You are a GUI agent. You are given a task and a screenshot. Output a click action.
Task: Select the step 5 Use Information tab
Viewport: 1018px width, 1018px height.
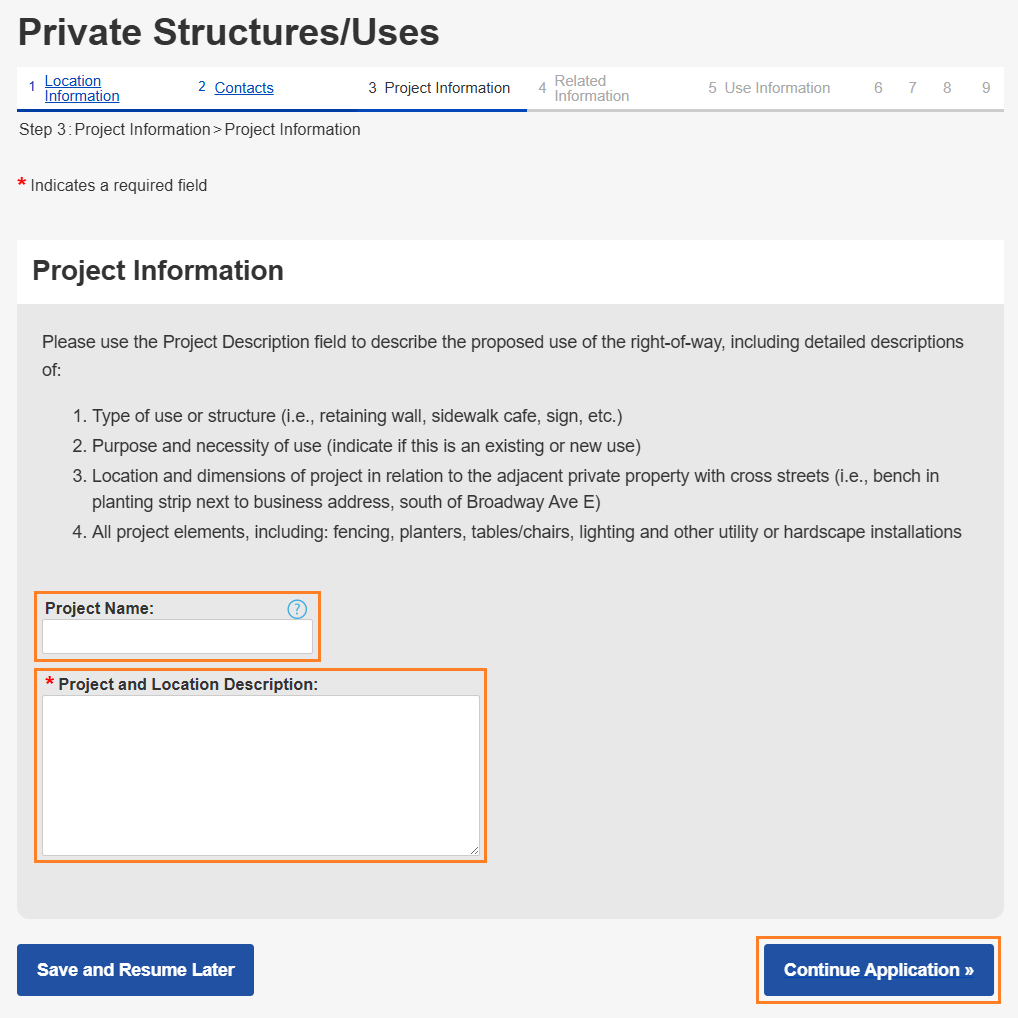coord(776,88)
